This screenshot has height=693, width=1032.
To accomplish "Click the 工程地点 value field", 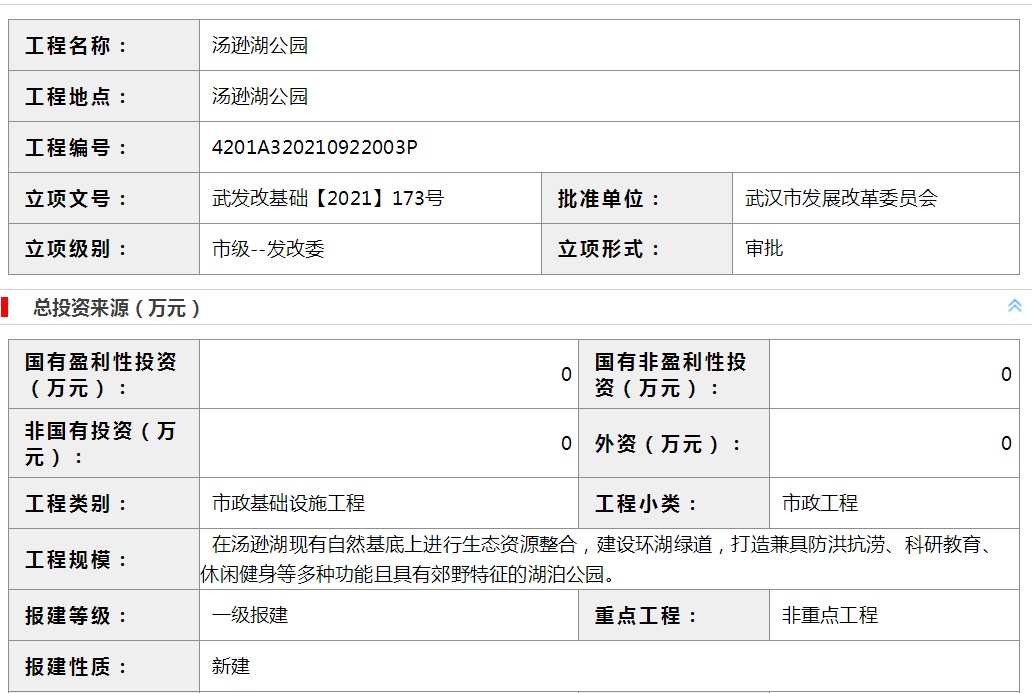I will 609,96.
